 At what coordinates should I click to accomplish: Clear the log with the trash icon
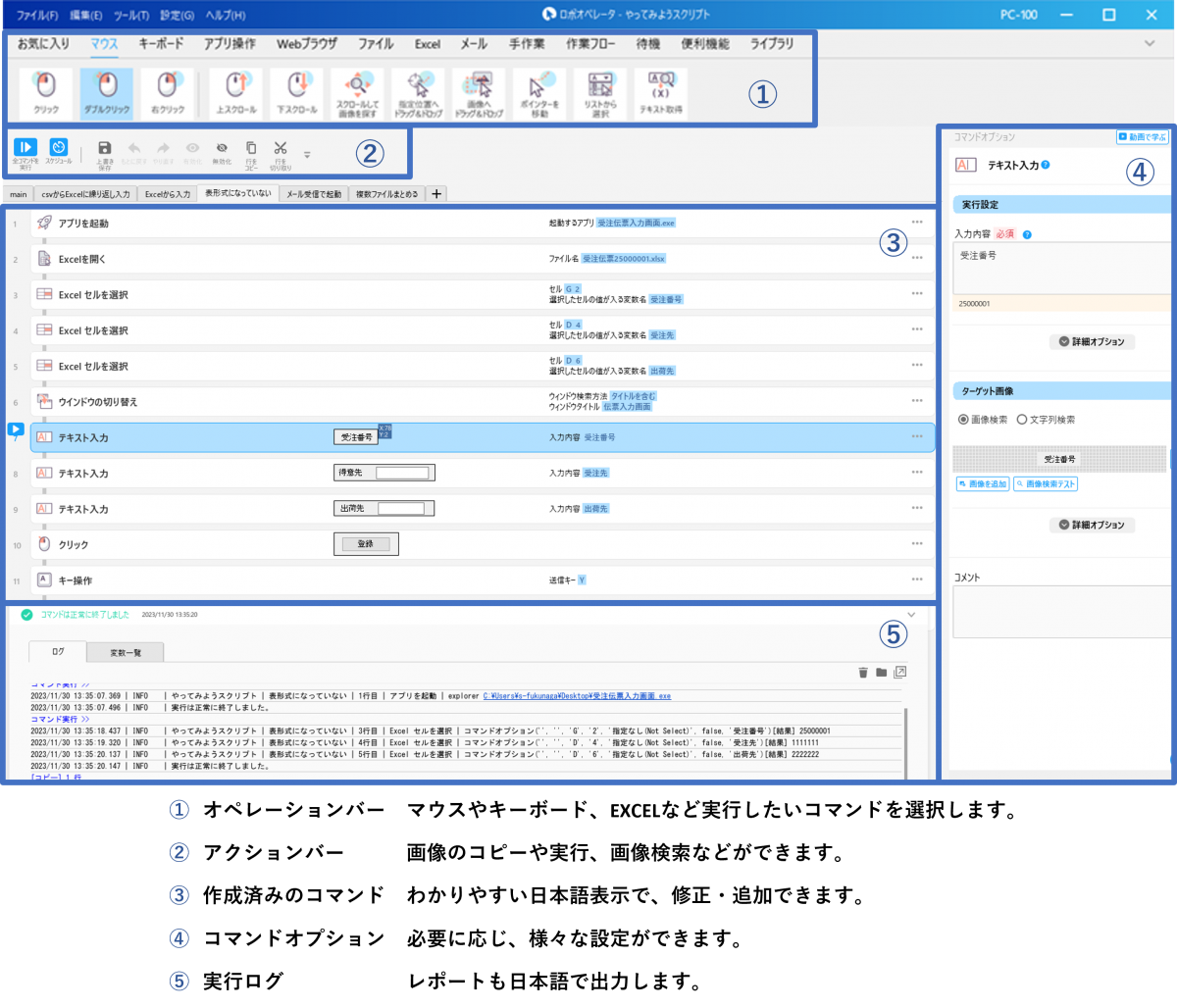pos(863,673)
